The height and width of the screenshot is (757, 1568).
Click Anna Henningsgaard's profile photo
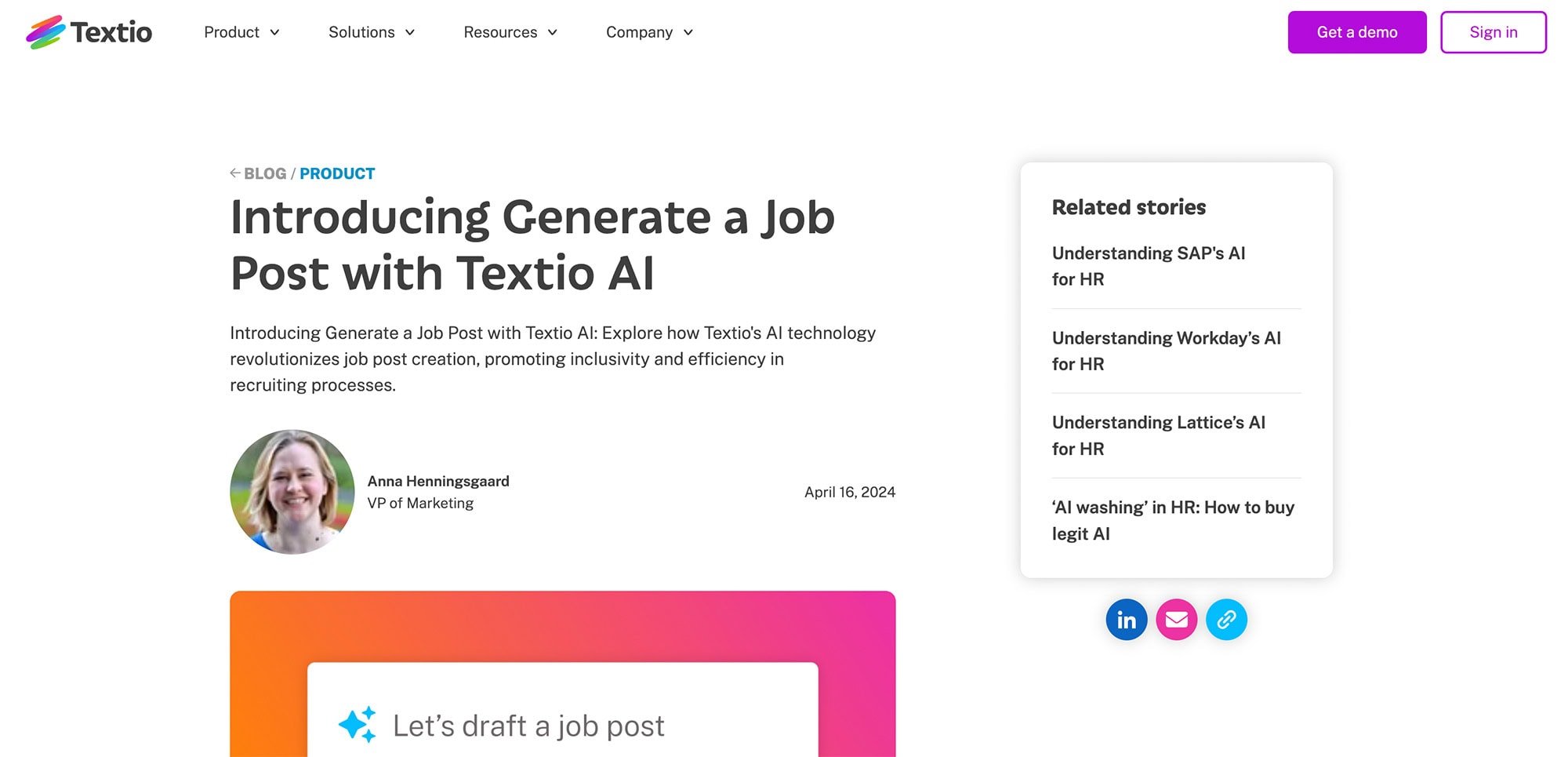[291, 491]
